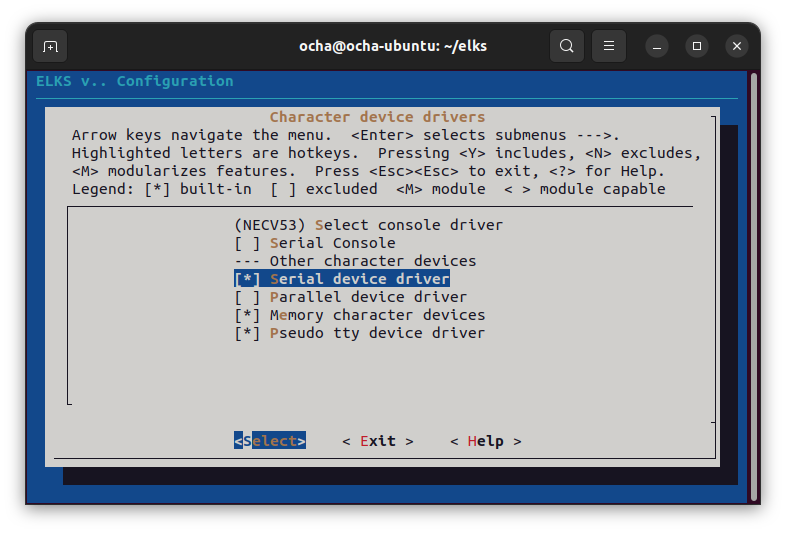The width and height of the screenshot is (786, 533).
Task: Maximize the terminal window
Action: pos(697,46)
